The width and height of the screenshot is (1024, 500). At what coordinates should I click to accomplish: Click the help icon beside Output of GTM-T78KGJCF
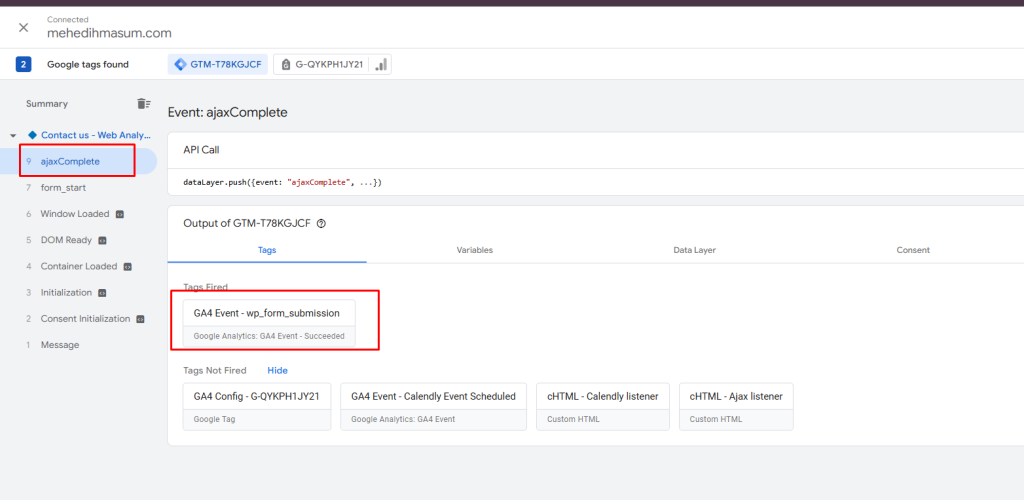point(321,223)
